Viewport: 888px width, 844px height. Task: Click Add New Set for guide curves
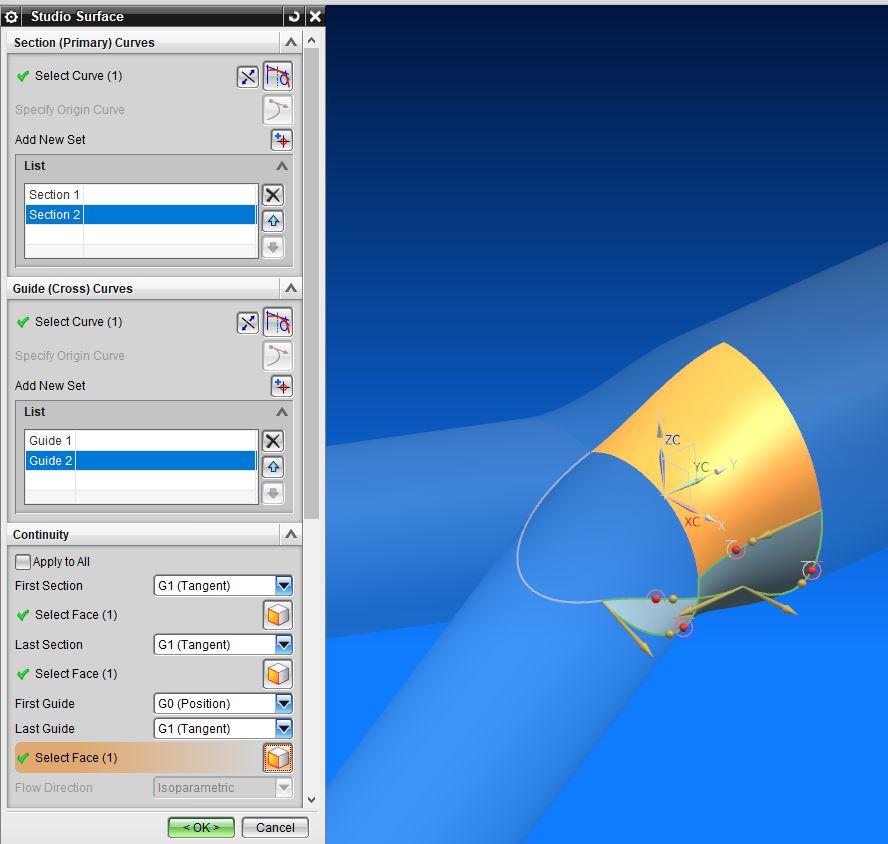tap(280, 385)
